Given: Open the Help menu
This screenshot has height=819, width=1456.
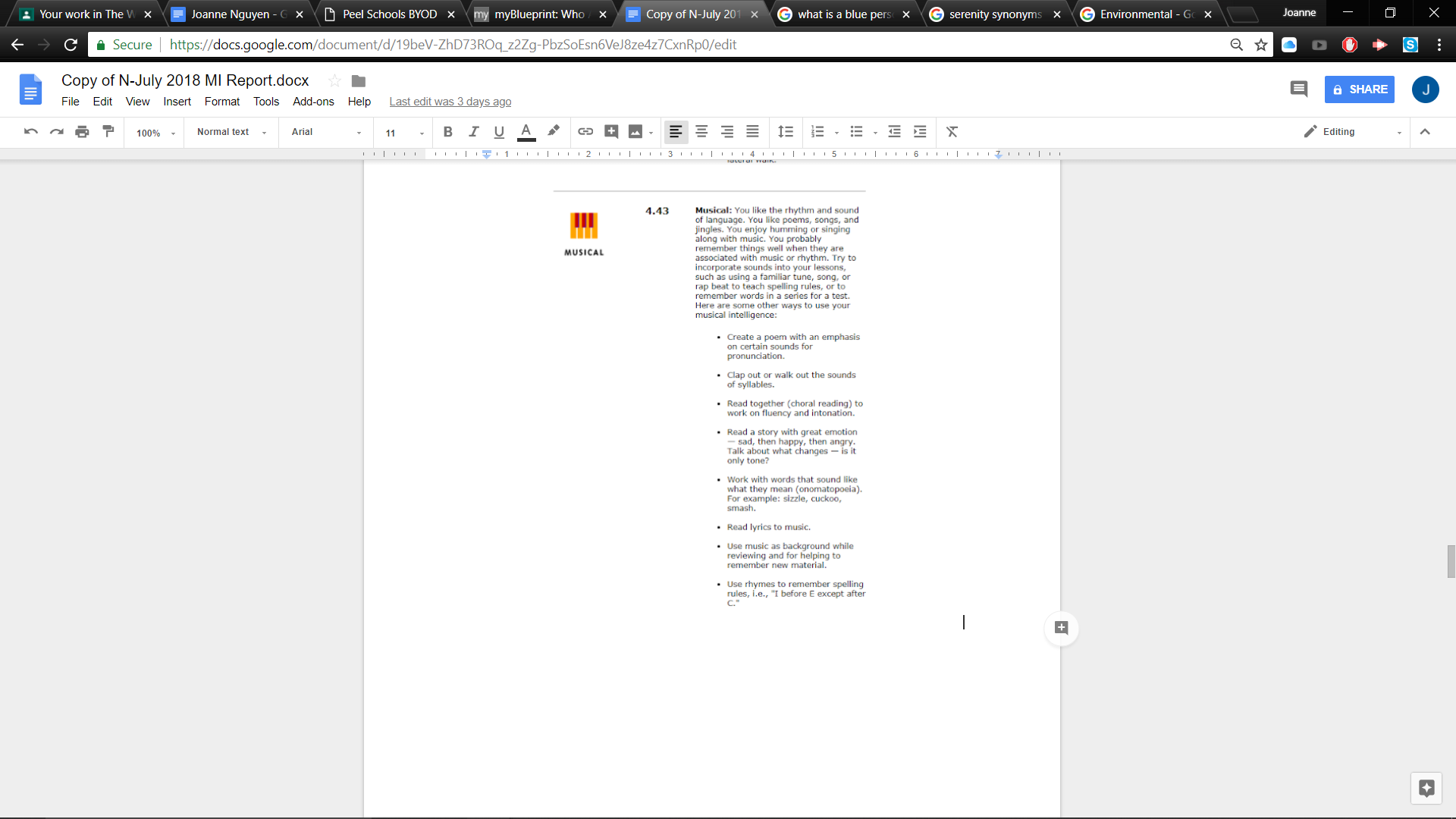Looking at the screenshot, I should tap(359, 102).
